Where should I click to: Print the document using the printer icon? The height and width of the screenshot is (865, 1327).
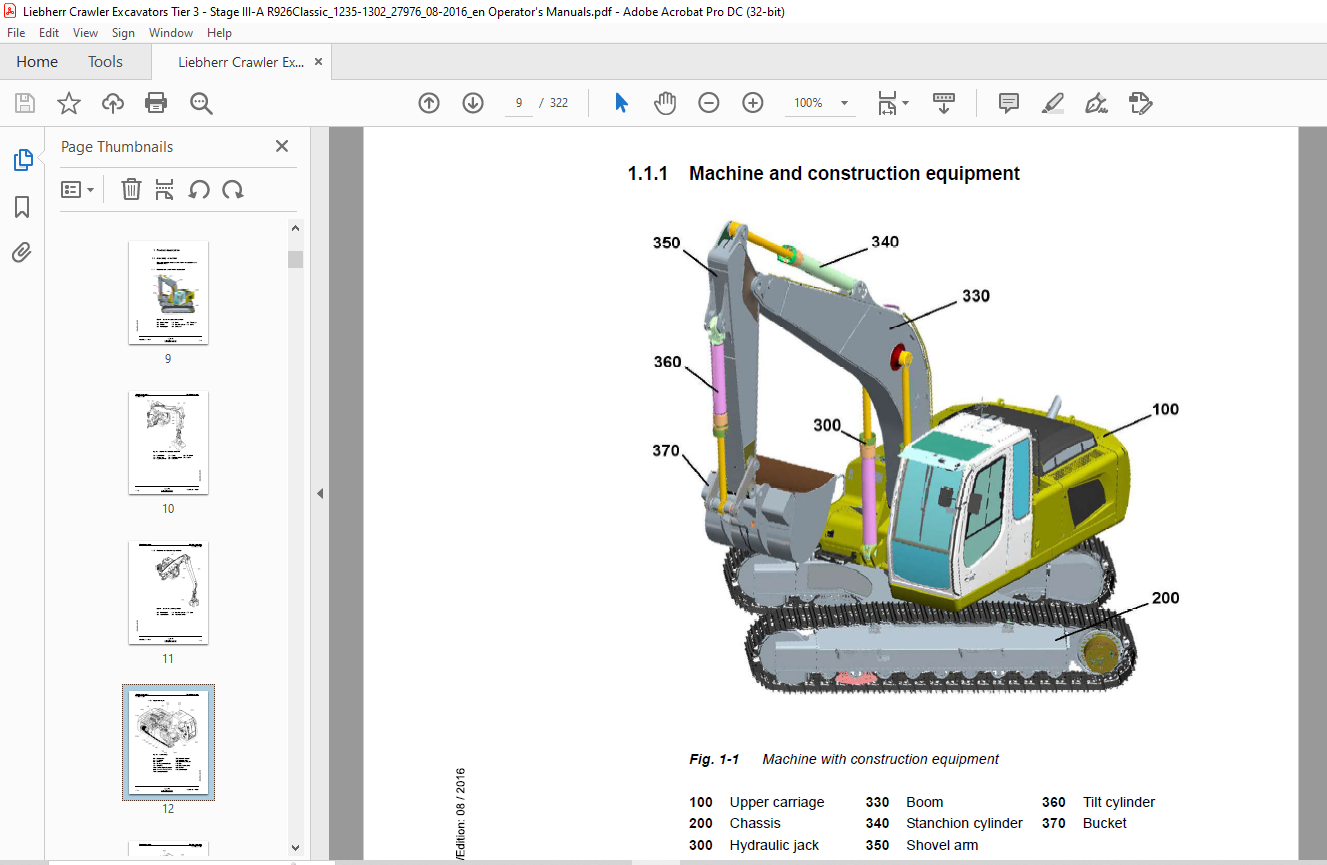click(156, 103)
